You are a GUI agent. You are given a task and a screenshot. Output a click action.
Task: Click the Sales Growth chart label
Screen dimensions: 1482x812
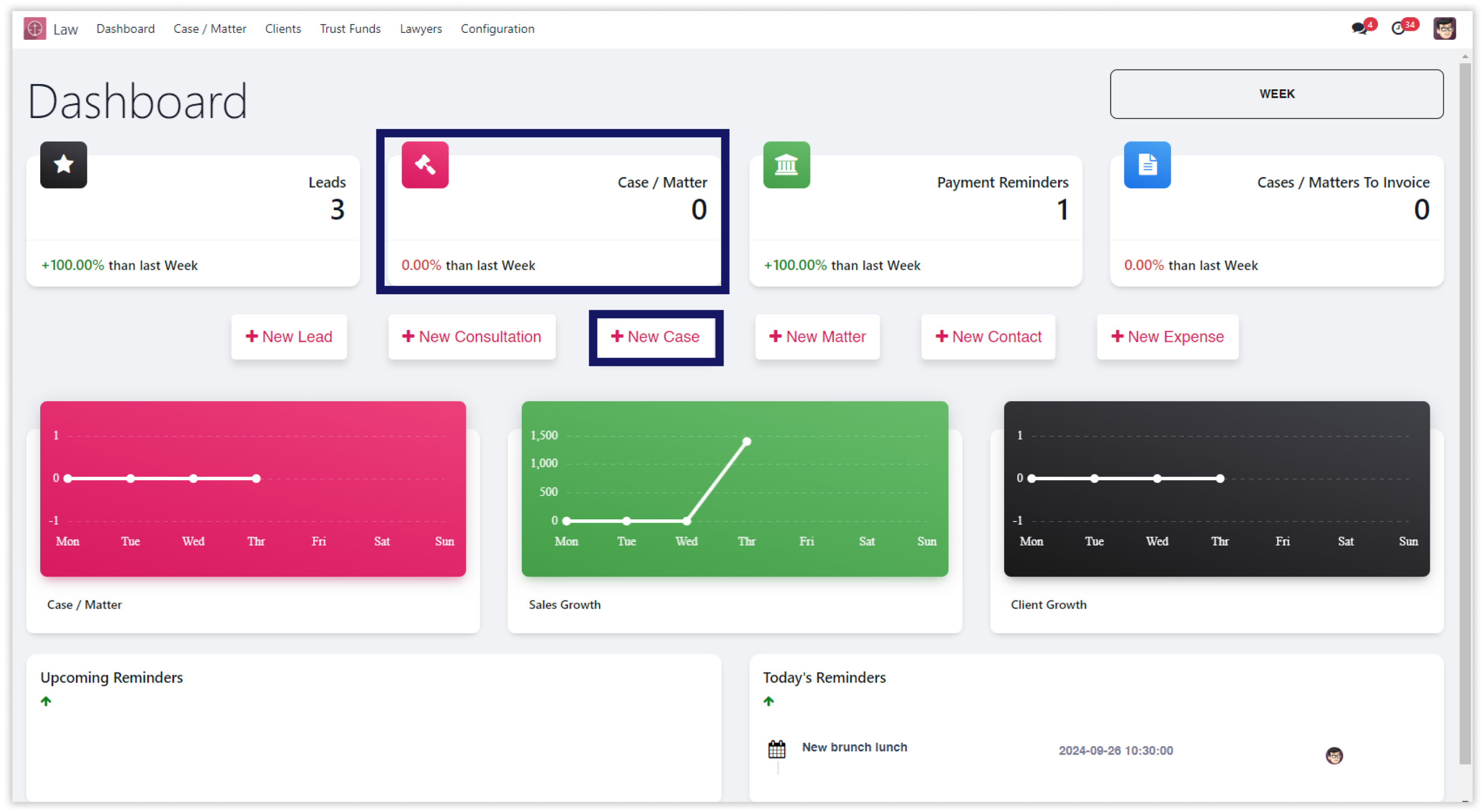(565, 605)
